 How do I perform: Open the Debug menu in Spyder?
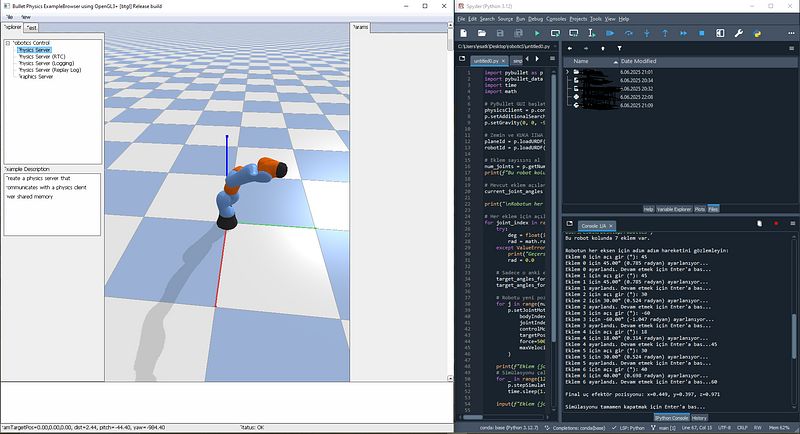(x=535, y=18)
